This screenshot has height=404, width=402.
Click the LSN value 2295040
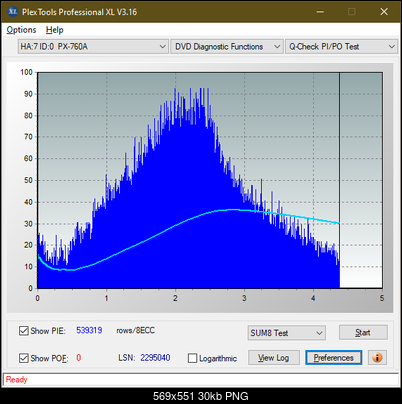(x=155, y=358)
